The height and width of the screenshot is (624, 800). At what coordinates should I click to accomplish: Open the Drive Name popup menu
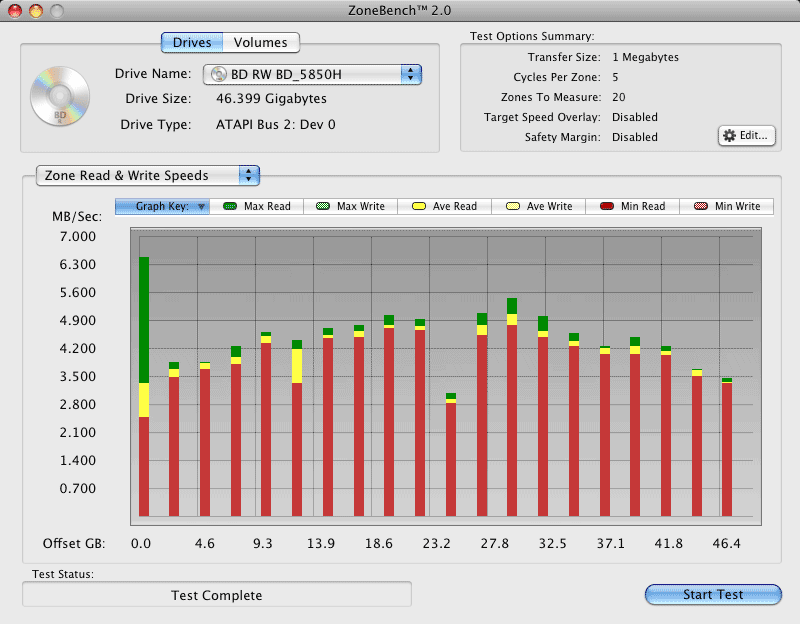point(312,74)
